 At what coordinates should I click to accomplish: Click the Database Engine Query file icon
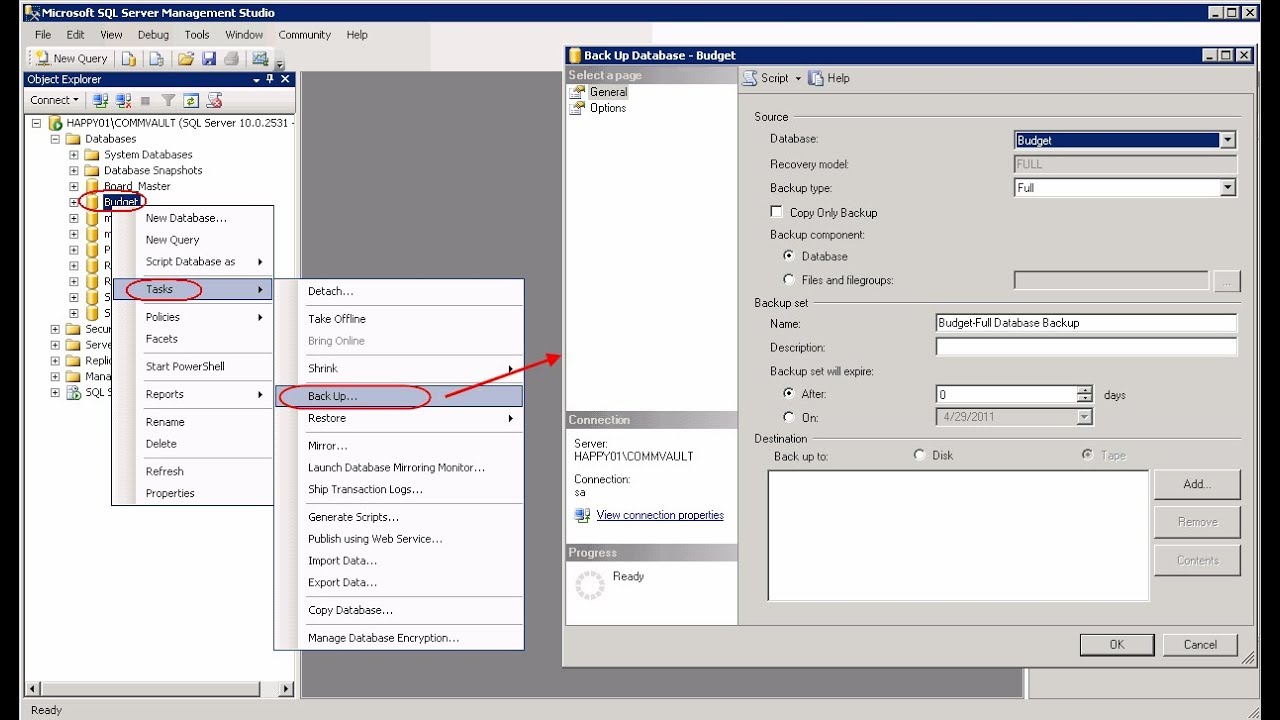pos(129,59)
